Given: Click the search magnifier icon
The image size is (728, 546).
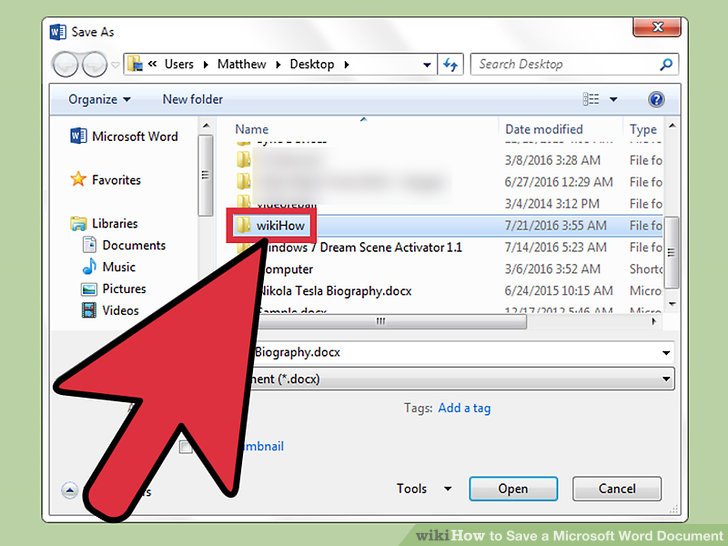Looking at the screenshot, I should [x=666, y=64].
